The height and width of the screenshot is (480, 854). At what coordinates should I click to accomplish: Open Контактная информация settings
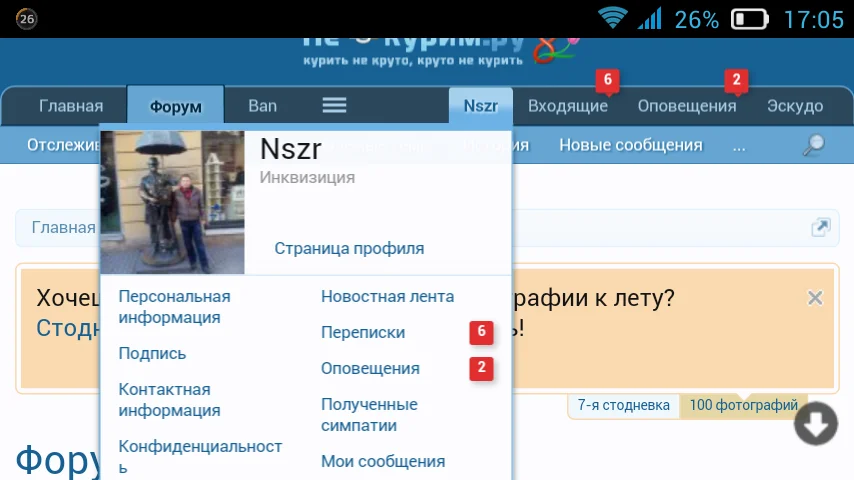(x=169, y=400)
